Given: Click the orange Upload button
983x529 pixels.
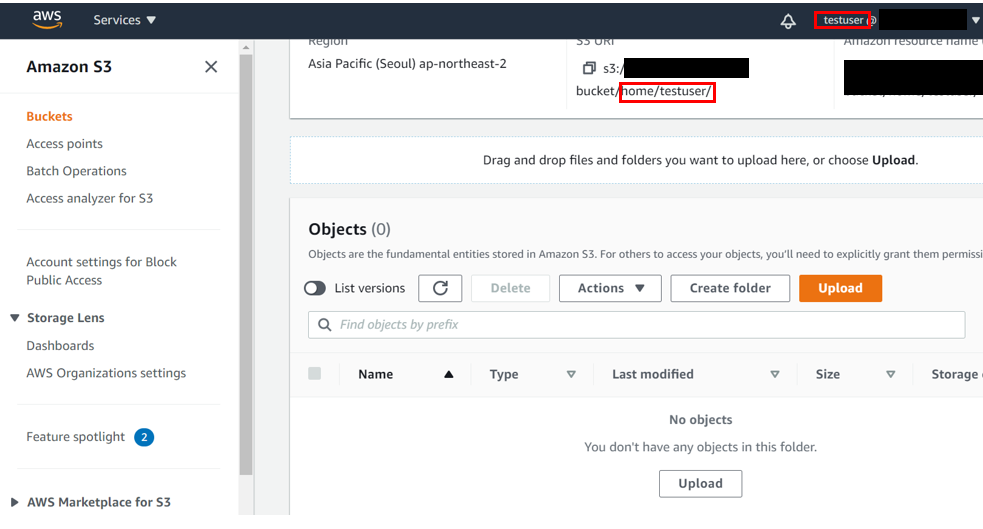Looking at the screenshot, I should click(840, 288).
